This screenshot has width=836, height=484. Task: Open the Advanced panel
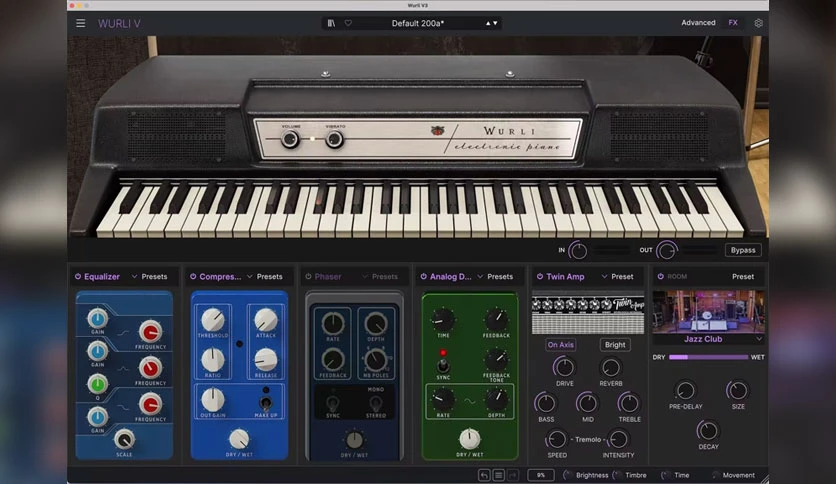pos(698,22)
